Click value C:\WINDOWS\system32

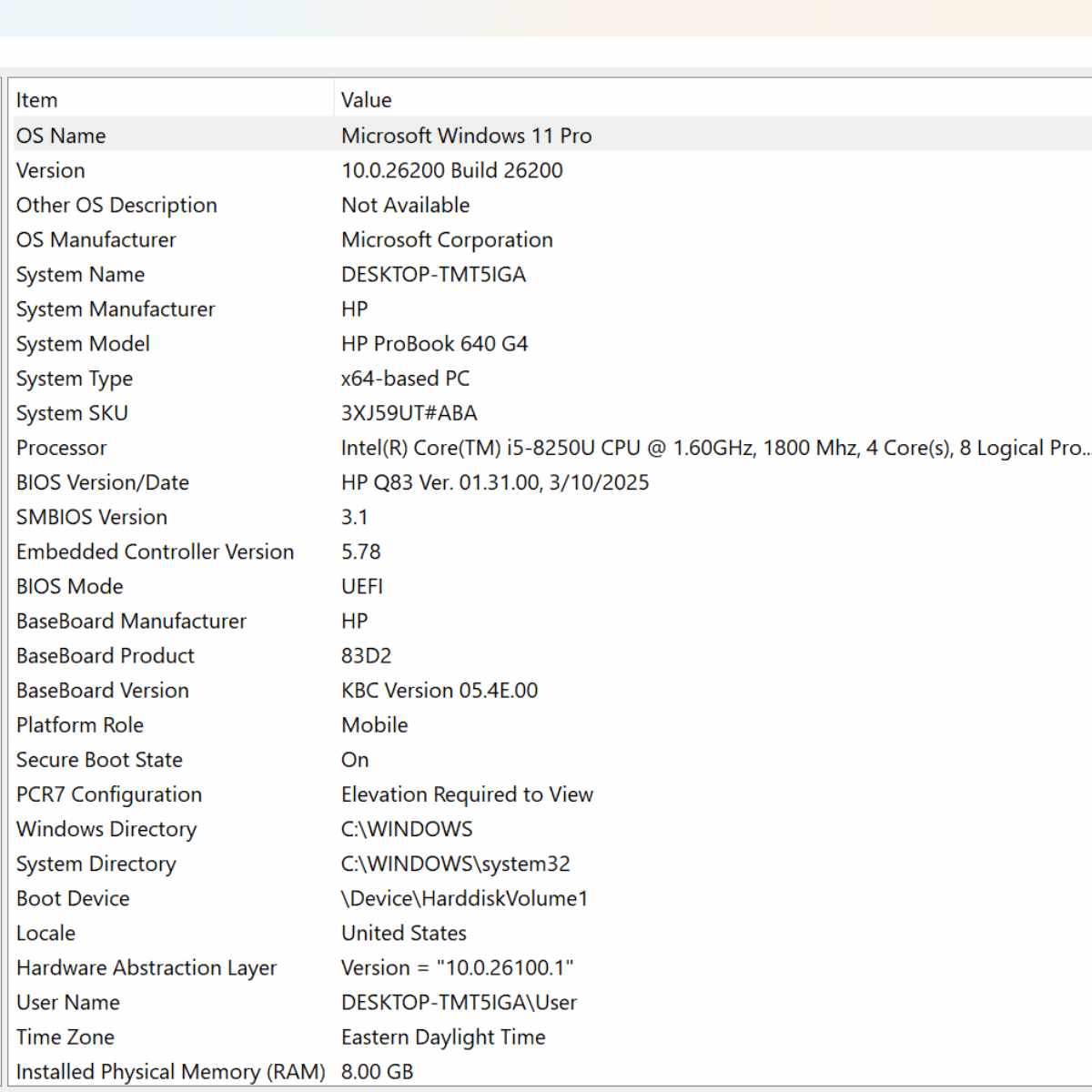(456, 863)
